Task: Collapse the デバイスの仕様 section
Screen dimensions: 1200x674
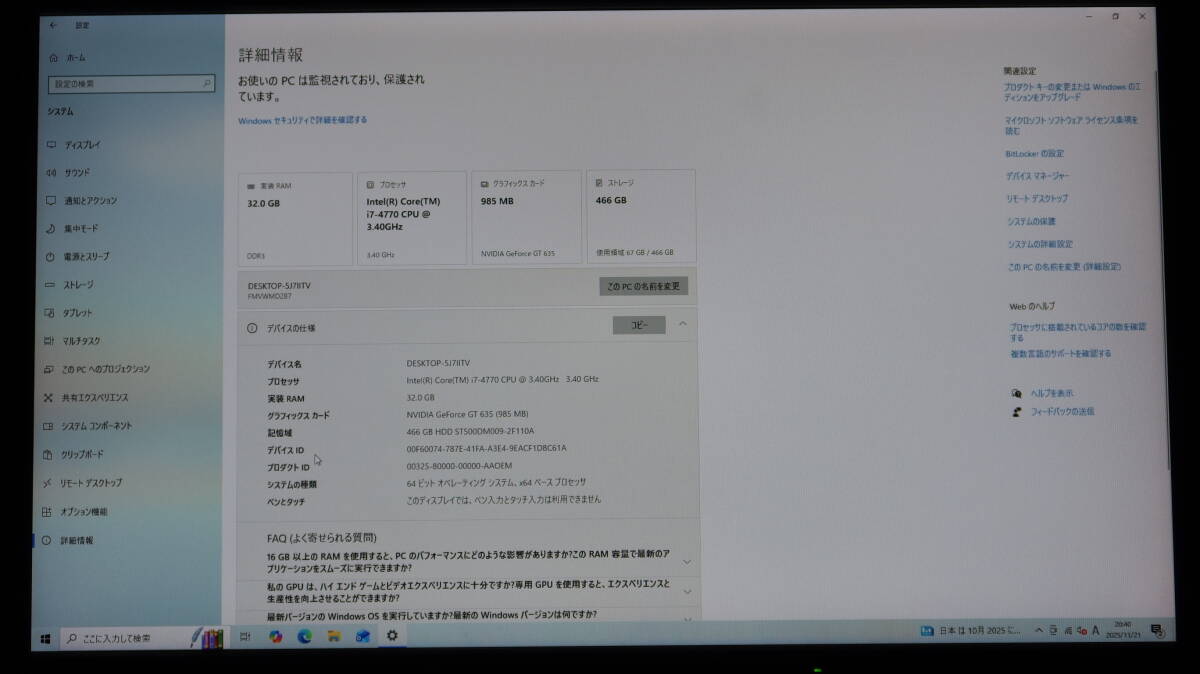Action: point(683,324)
